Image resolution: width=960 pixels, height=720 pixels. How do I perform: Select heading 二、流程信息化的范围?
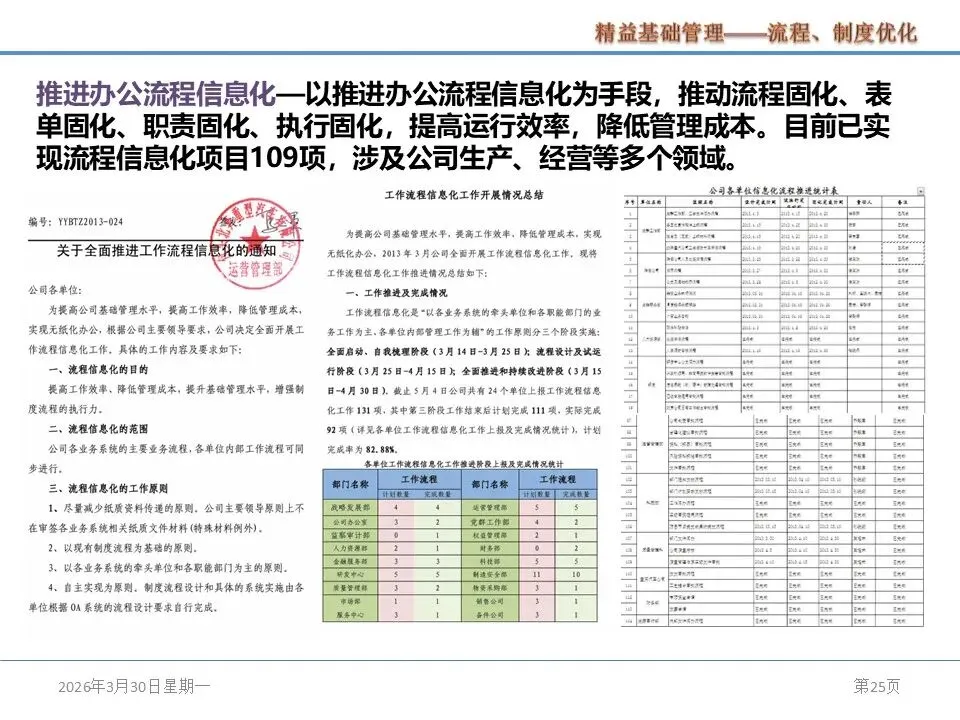(98, 429)
